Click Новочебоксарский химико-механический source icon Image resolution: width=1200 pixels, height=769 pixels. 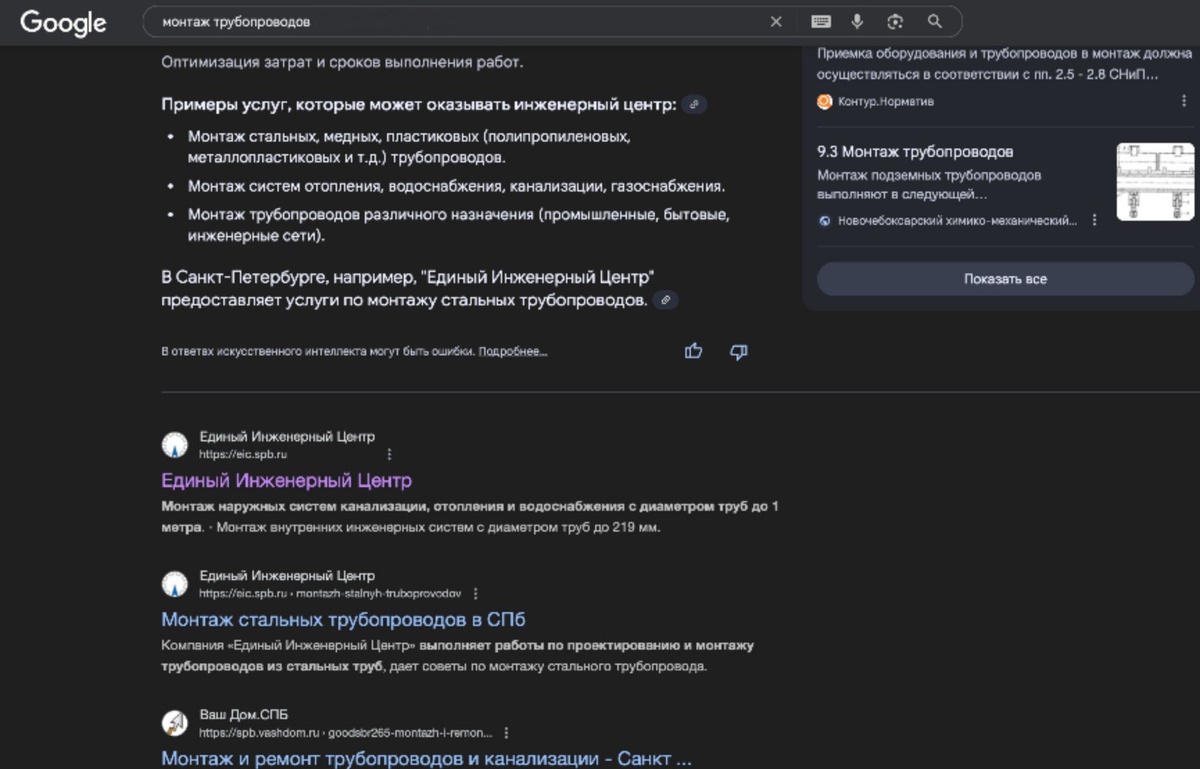[x=825, y=220]
